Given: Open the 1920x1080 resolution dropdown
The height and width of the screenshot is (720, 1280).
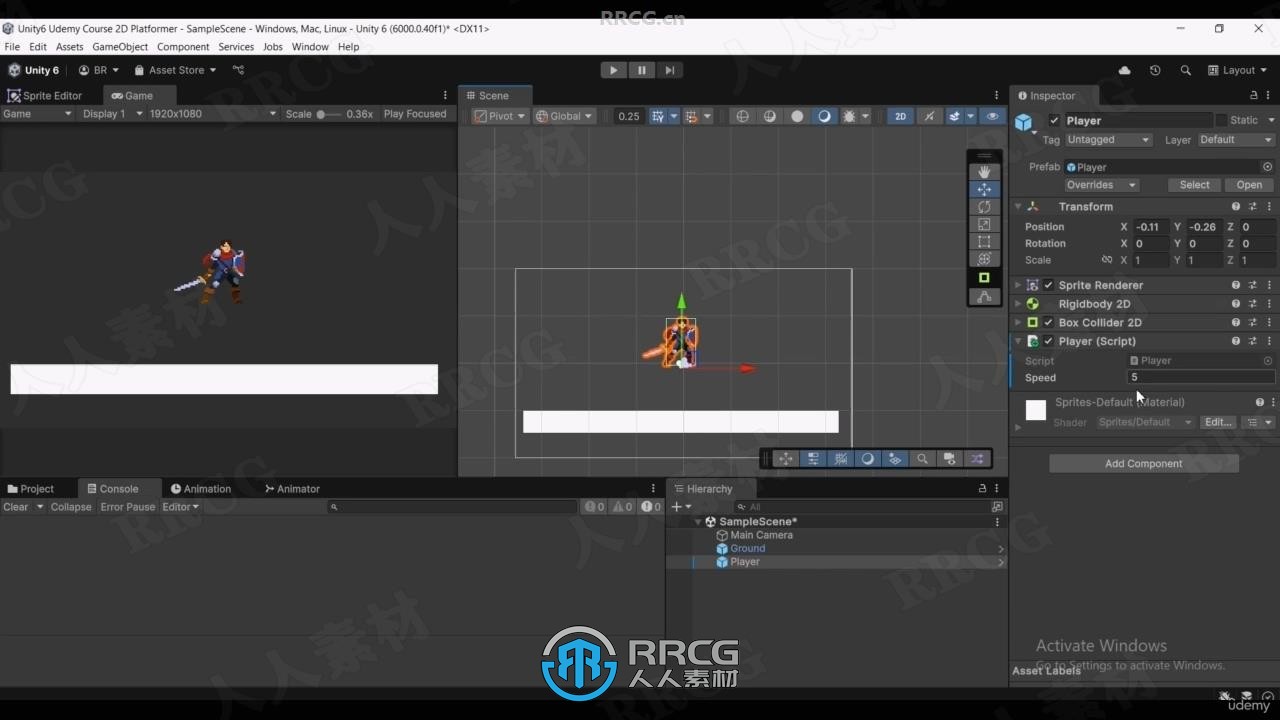Looking at the screenshot, I should click(x=212, y=114).
